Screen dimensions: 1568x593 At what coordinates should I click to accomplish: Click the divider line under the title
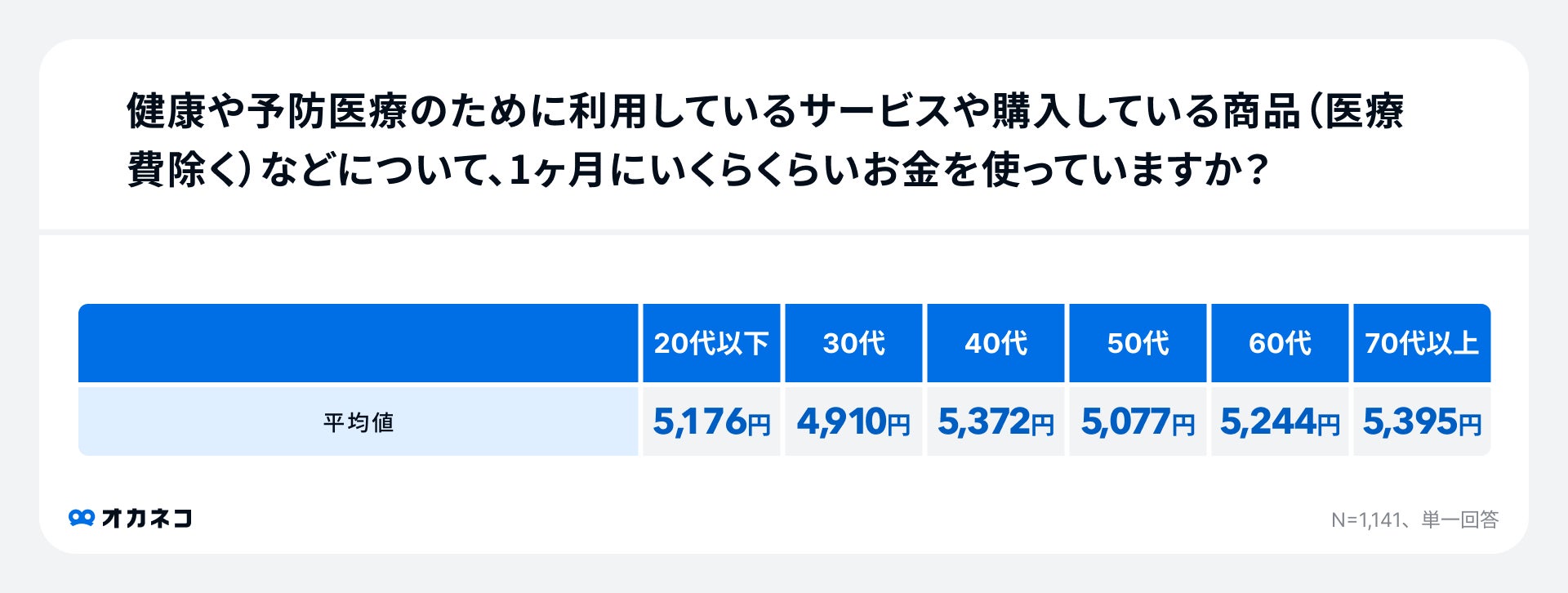[x=784, y=232]
